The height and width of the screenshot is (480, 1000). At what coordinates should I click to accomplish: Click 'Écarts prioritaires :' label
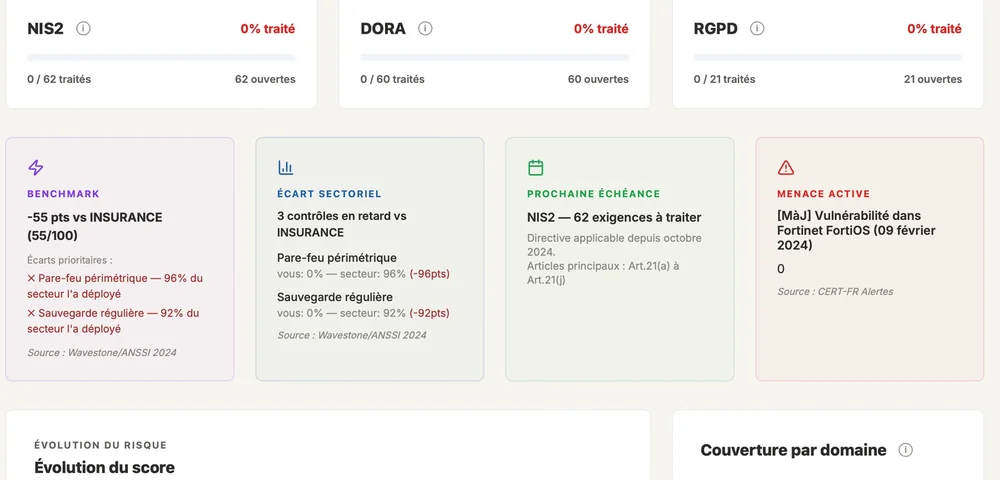[x=70, y=261]
